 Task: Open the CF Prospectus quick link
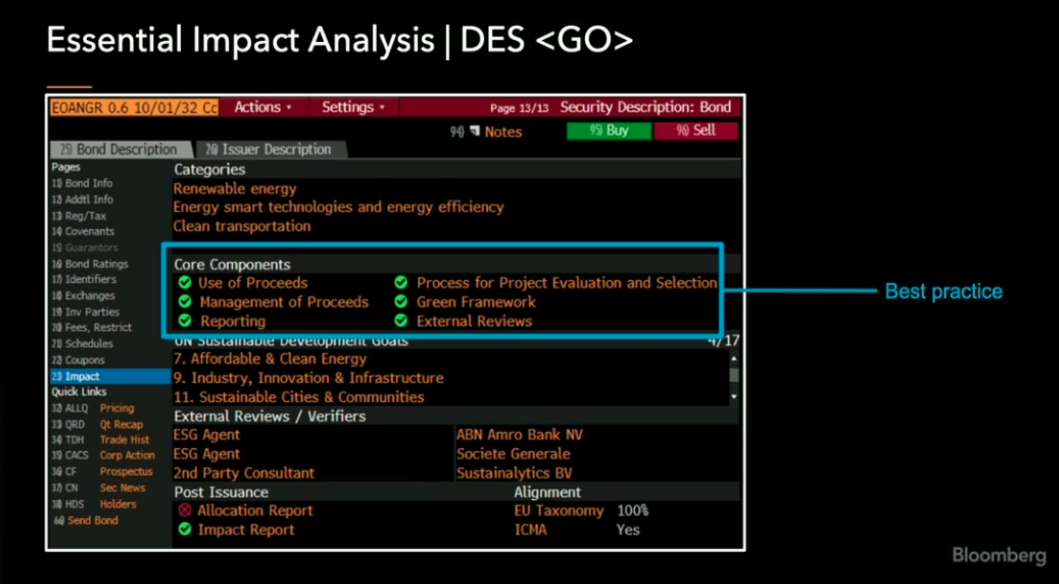(102, 472)
